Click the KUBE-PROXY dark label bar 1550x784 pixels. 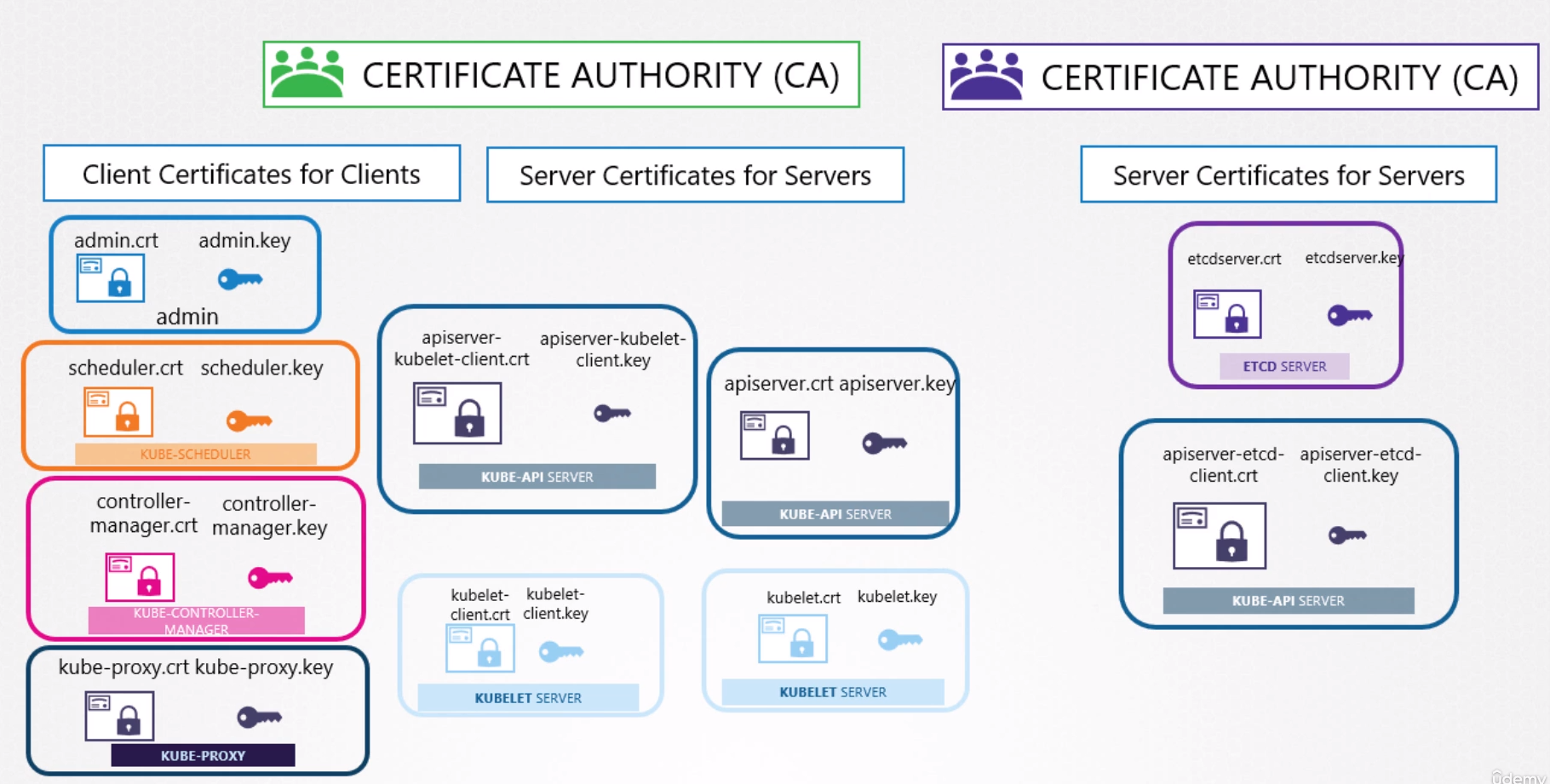pyautogui.click(x=203, y=755)
